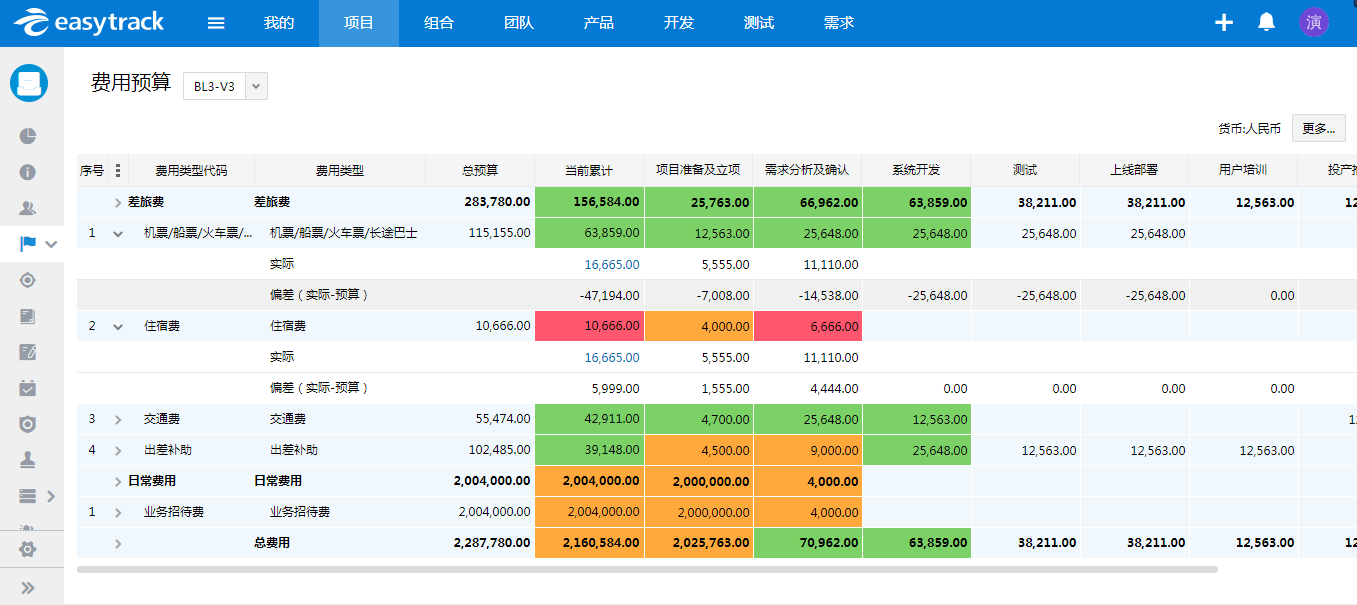Select the green 156,584.00 差旅费 cumulative cell
The width and height of the screenshot is (1357, 605).
(x=590, y=202)
